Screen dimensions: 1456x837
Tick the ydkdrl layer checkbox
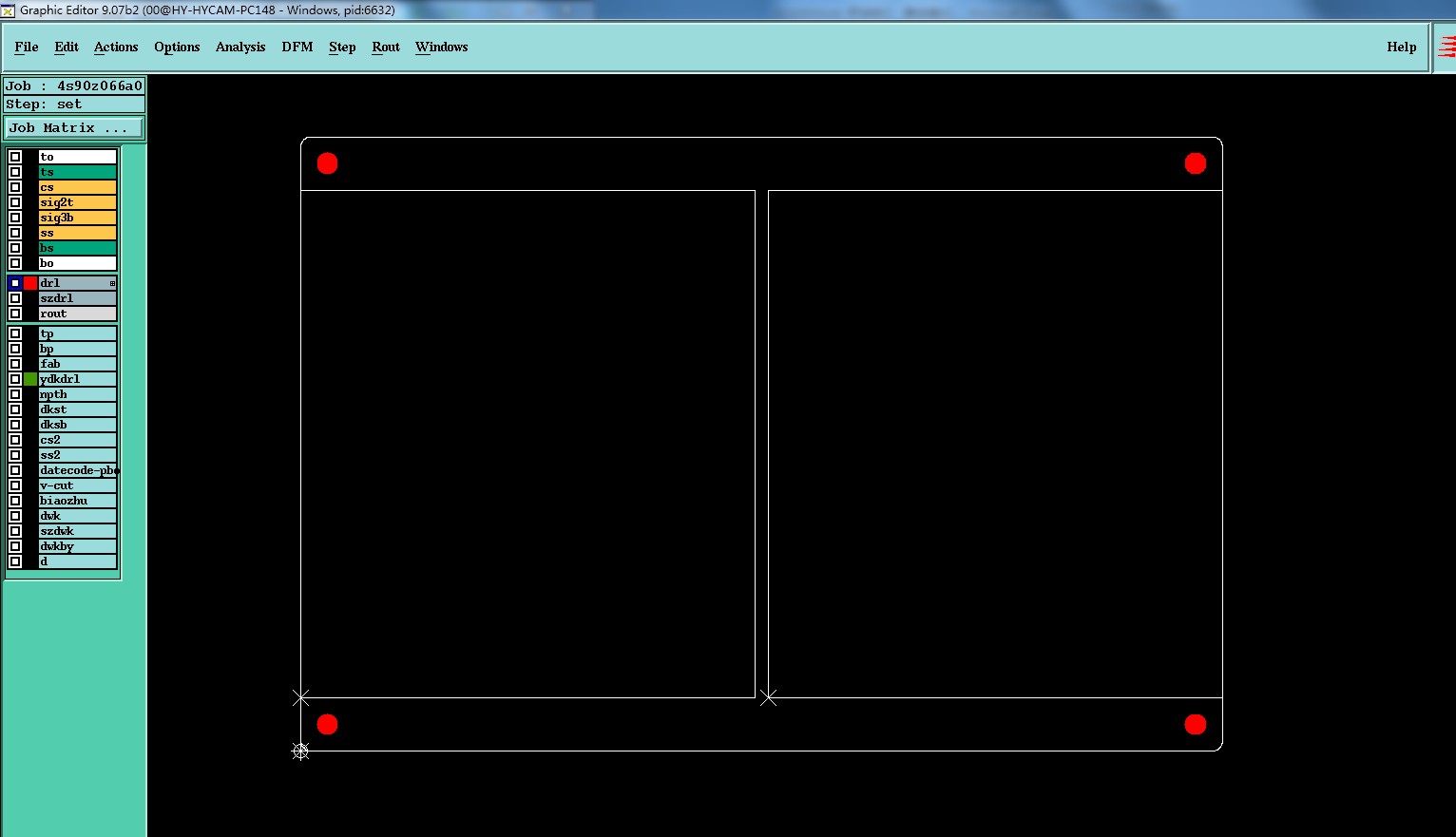(15, 379)
